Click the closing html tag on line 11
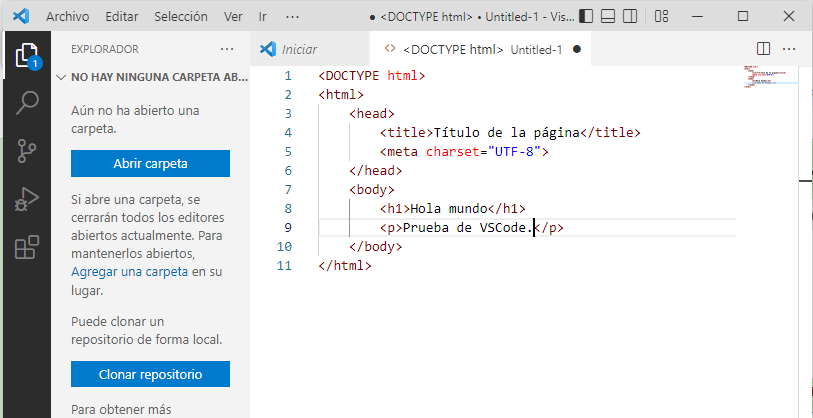 pos(345,266)
